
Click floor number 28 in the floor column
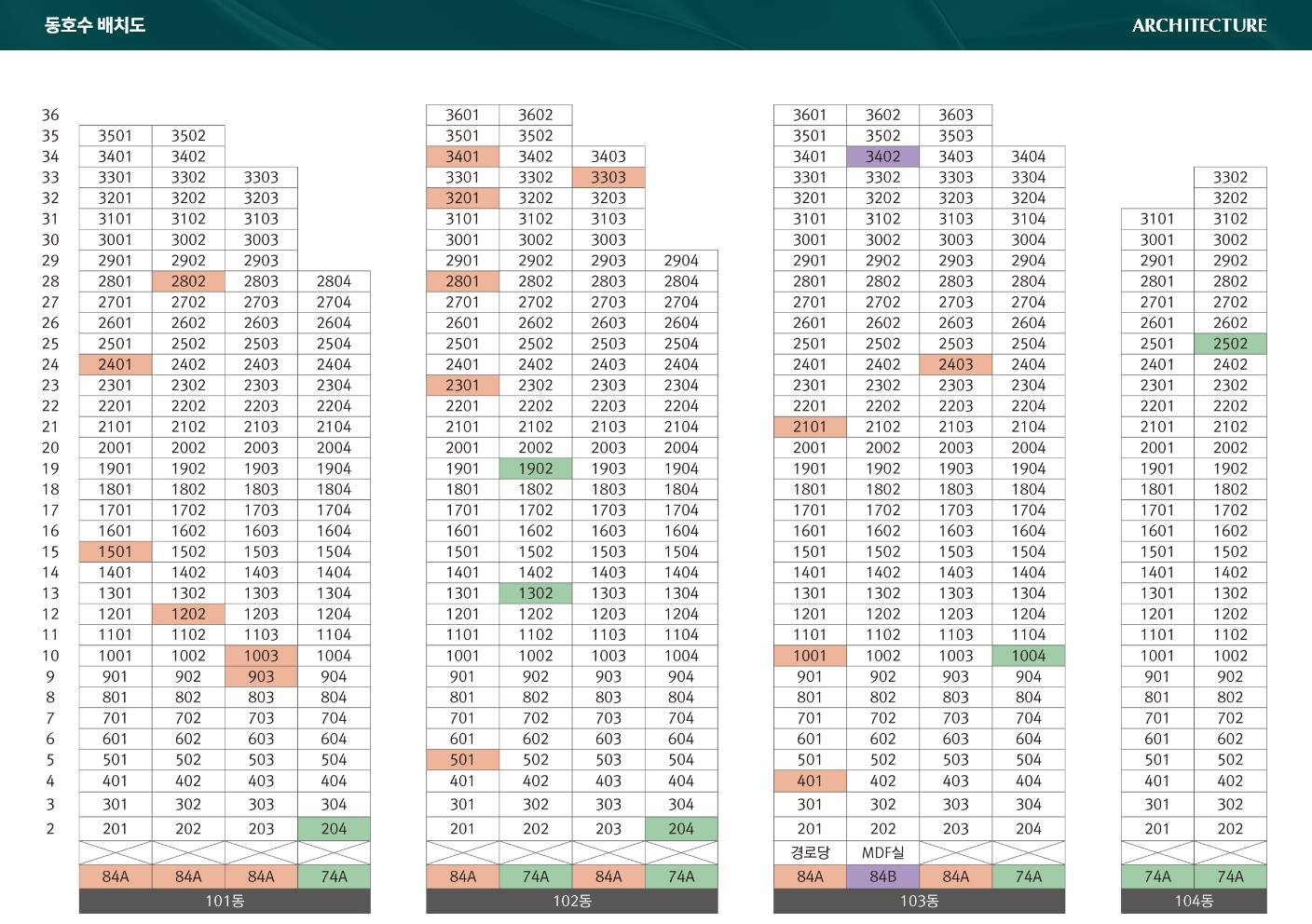click(50, 281)
